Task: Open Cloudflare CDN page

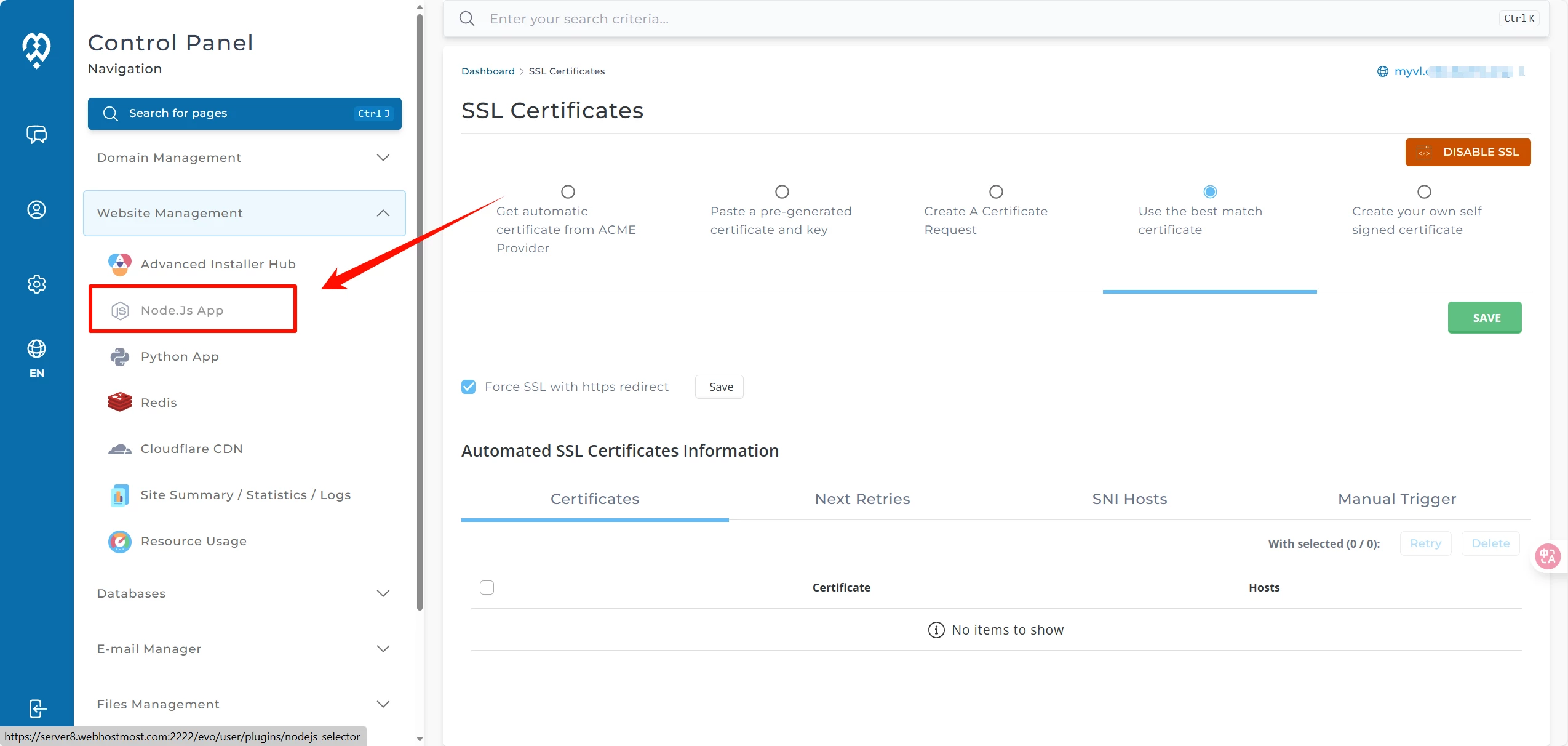Action: (191, 449)
